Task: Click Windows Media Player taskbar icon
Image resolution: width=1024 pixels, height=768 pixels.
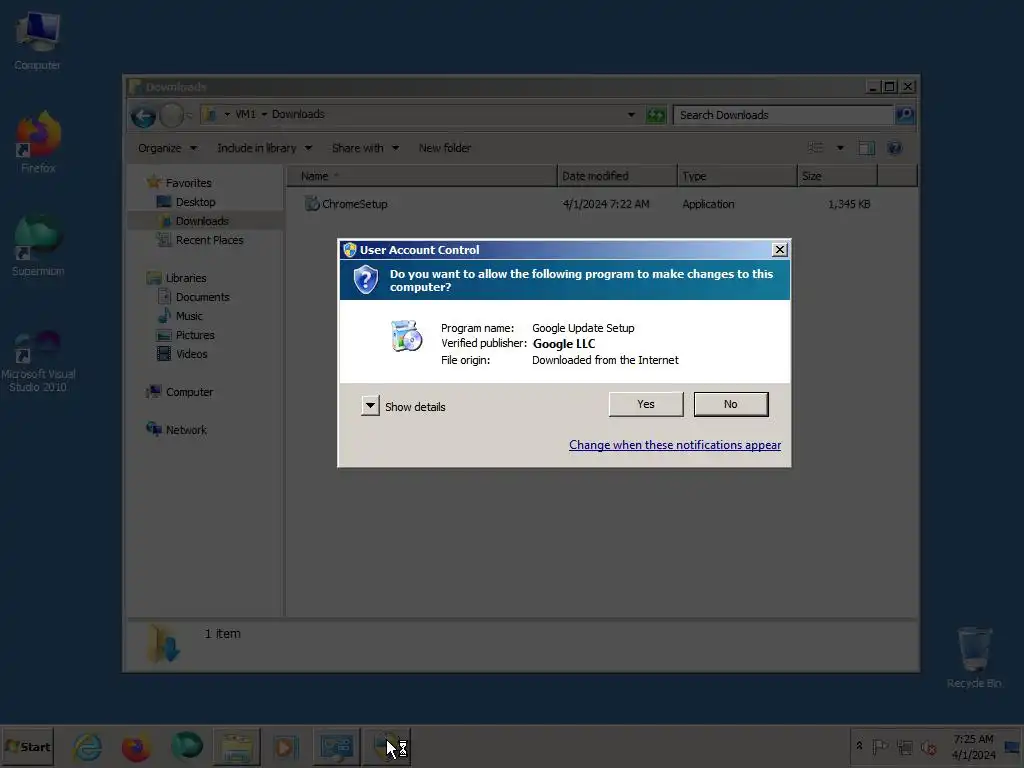Action: [286, 747]
